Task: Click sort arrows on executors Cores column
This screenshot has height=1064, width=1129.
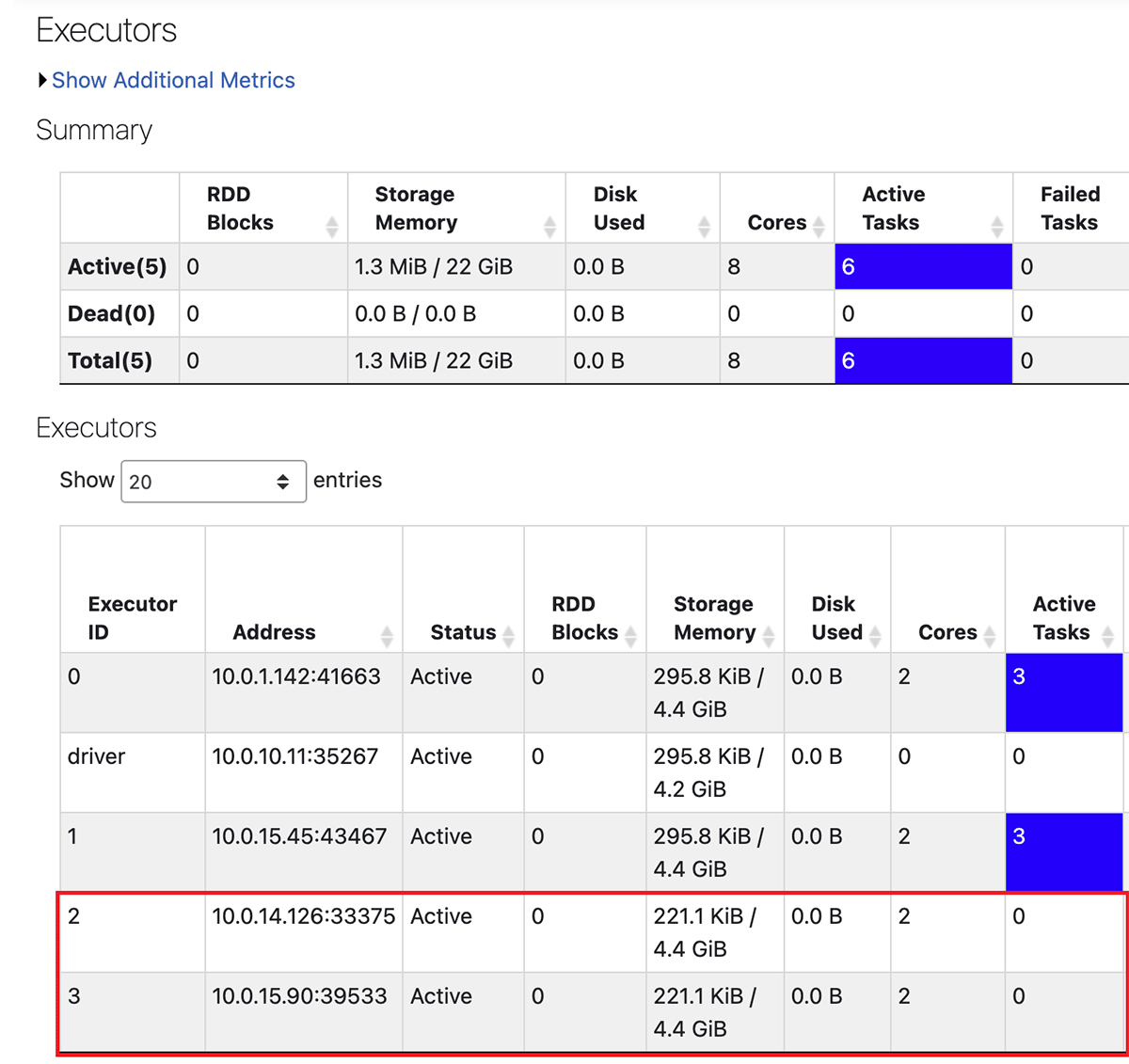Action: pos(989,636)
